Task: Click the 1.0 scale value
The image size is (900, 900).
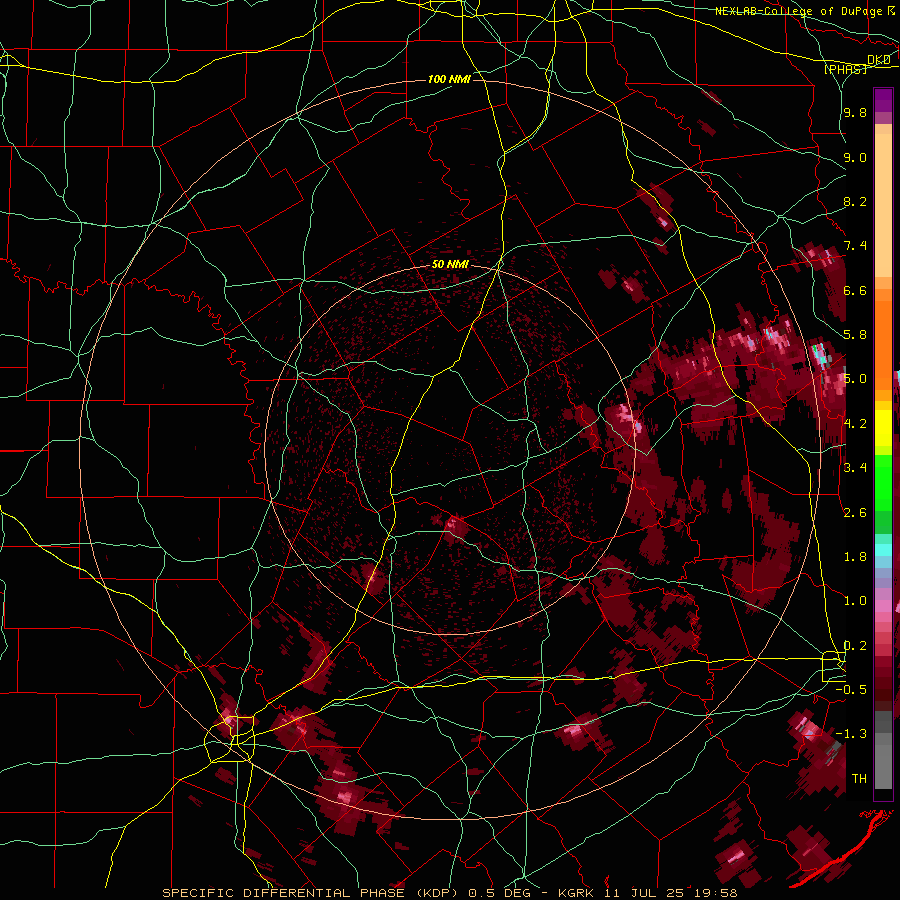Action: point(855,601)
